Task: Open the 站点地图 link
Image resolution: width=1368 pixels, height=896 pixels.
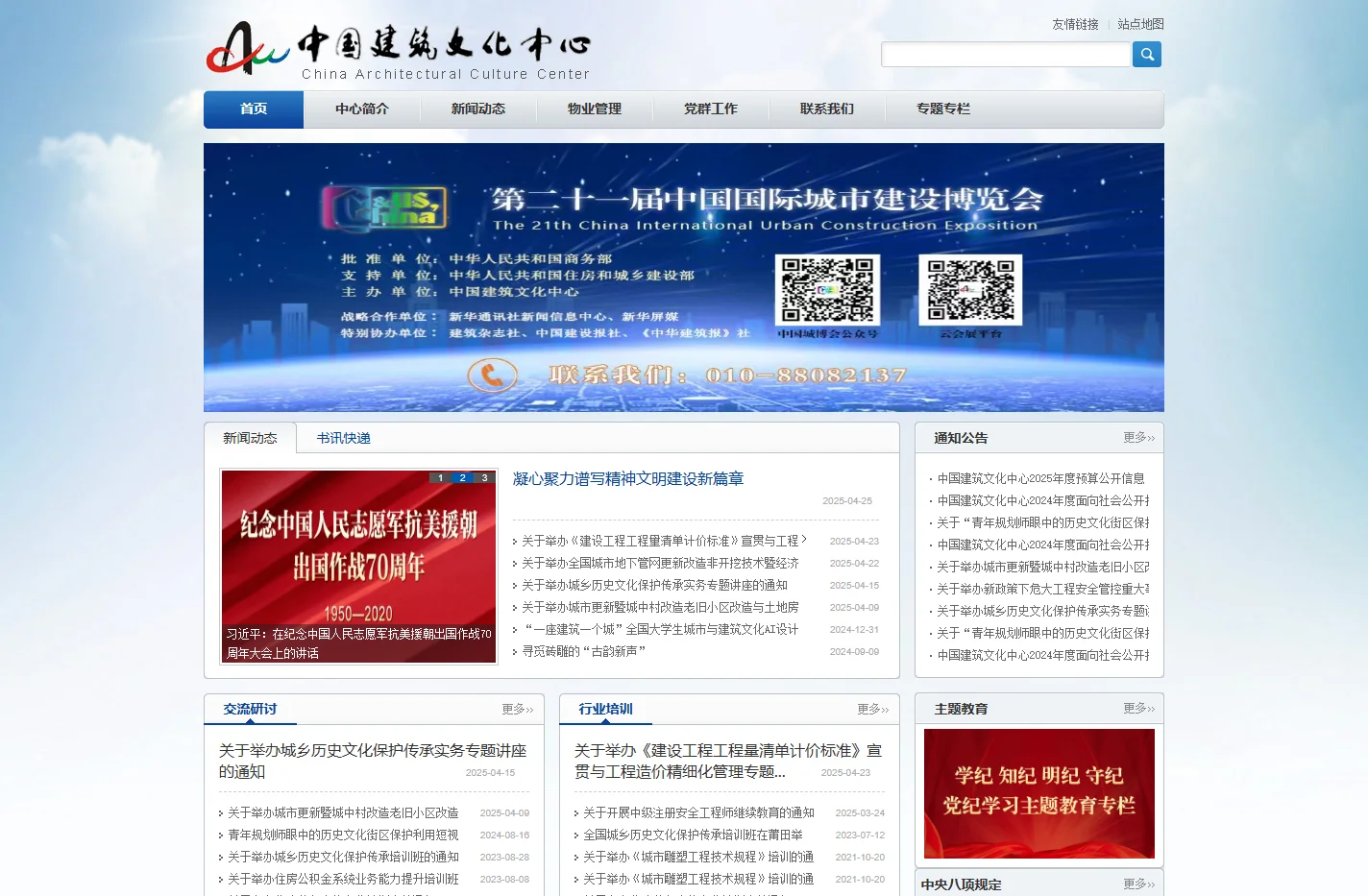Action: (1140, 24)
